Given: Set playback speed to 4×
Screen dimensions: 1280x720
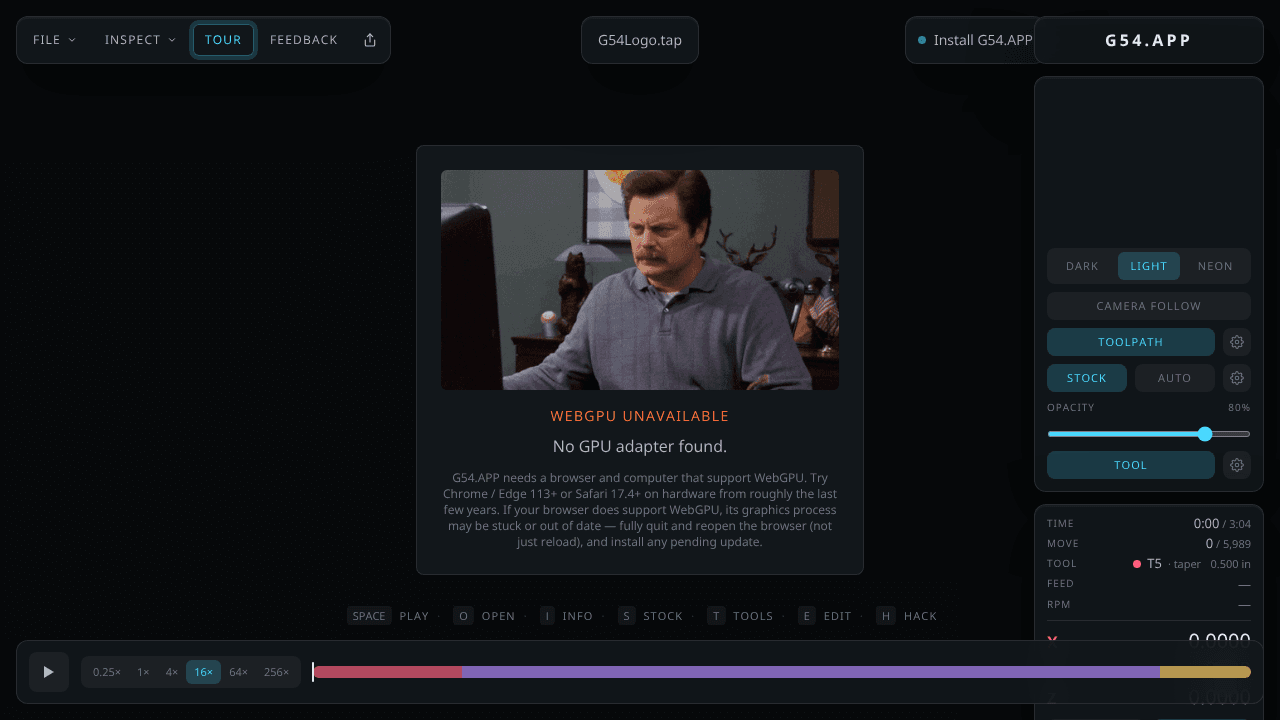Looking at the screenshot, I should (172, 672).
